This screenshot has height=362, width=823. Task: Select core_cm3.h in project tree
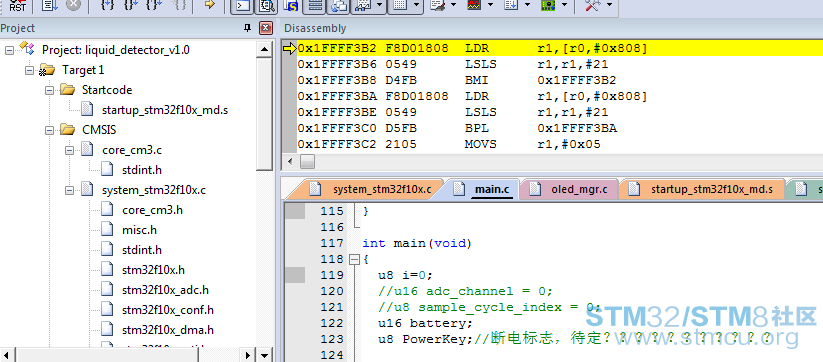click(x=152, y=210)
